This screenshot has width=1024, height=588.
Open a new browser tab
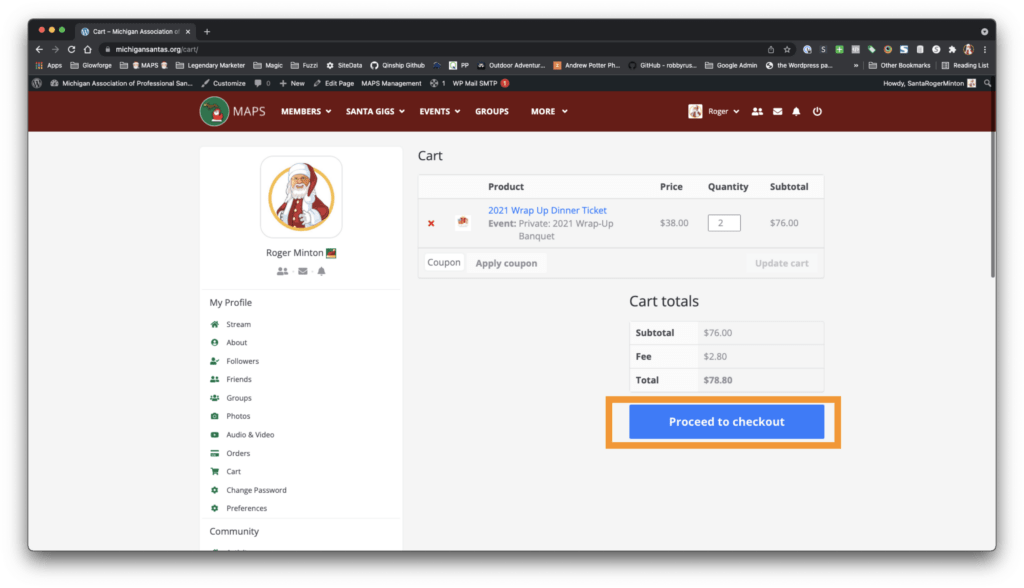[x=207, y=31]
